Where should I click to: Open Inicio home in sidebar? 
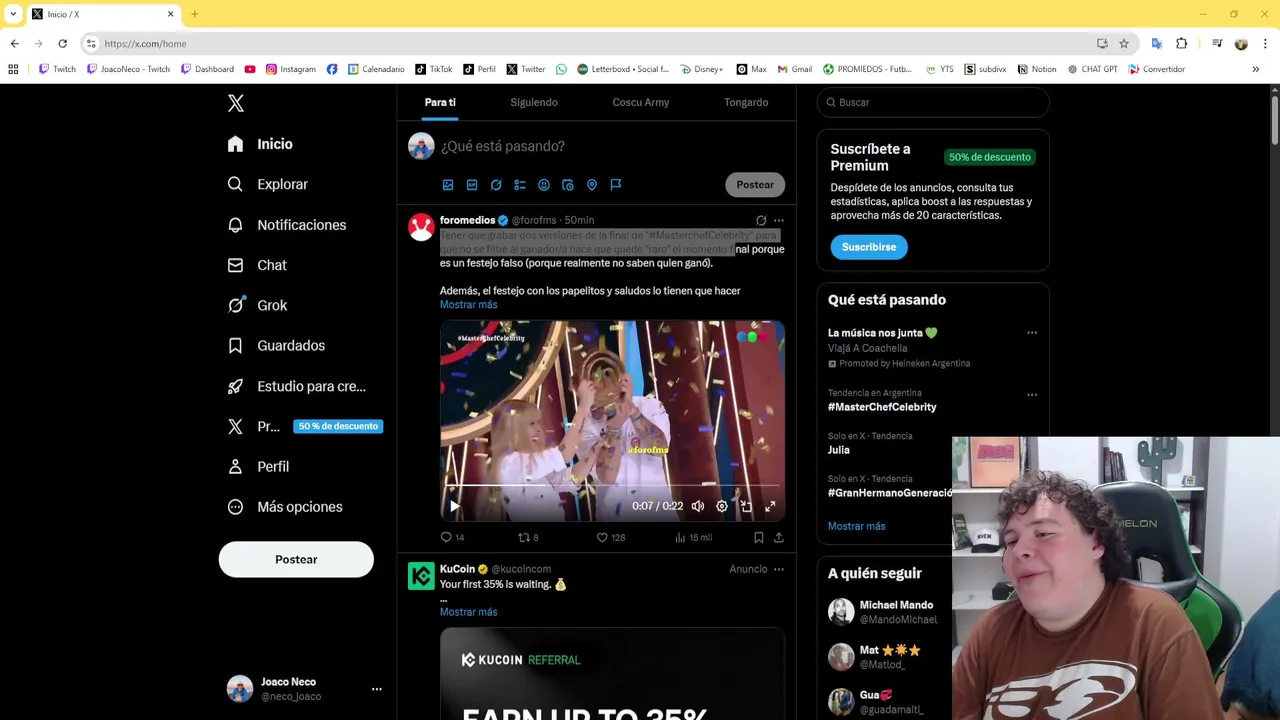[260, 144]
